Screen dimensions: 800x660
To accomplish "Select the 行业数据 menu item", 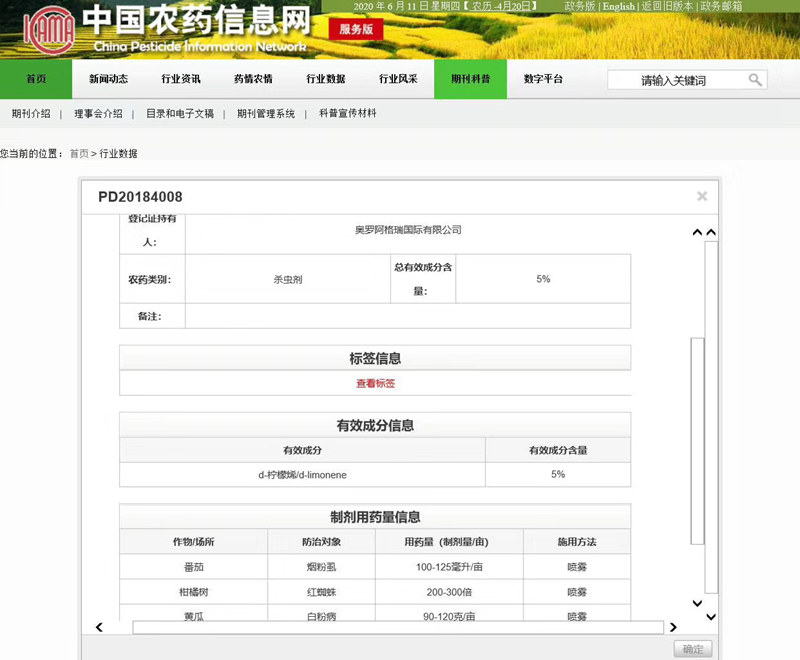I will [x=326, y=79].
